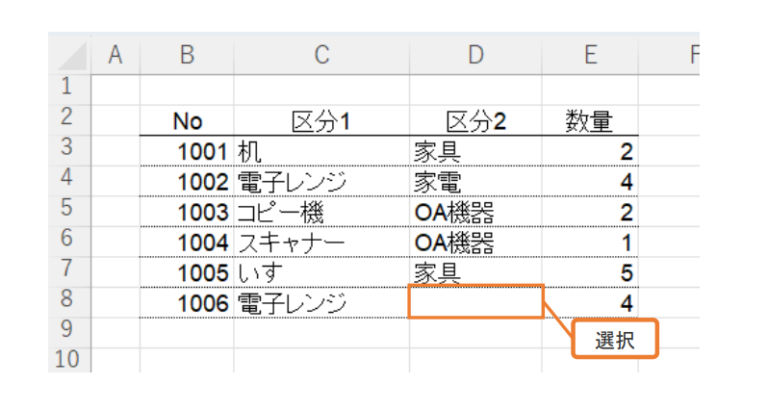Select column E header

[590, 56]
